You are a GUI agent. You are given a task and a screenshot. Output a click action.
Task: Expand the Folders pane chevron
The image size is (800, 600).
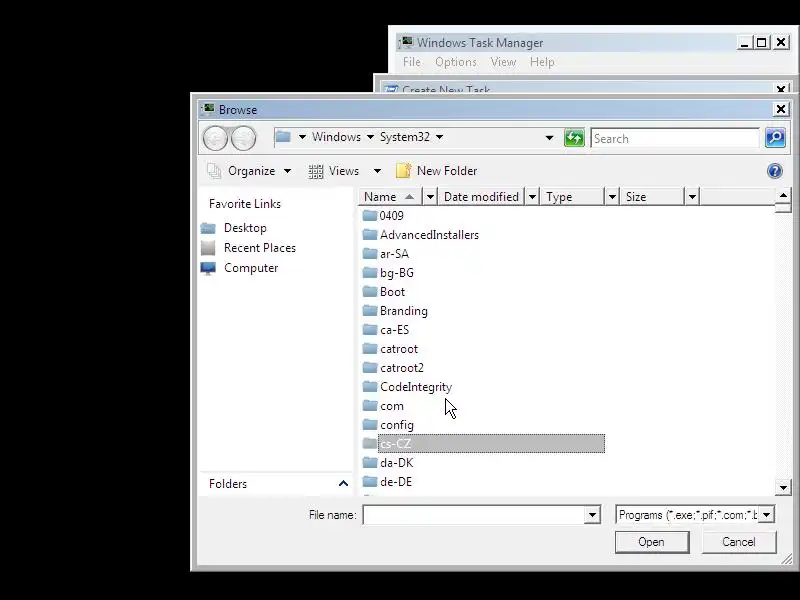(x=343, y=483)
